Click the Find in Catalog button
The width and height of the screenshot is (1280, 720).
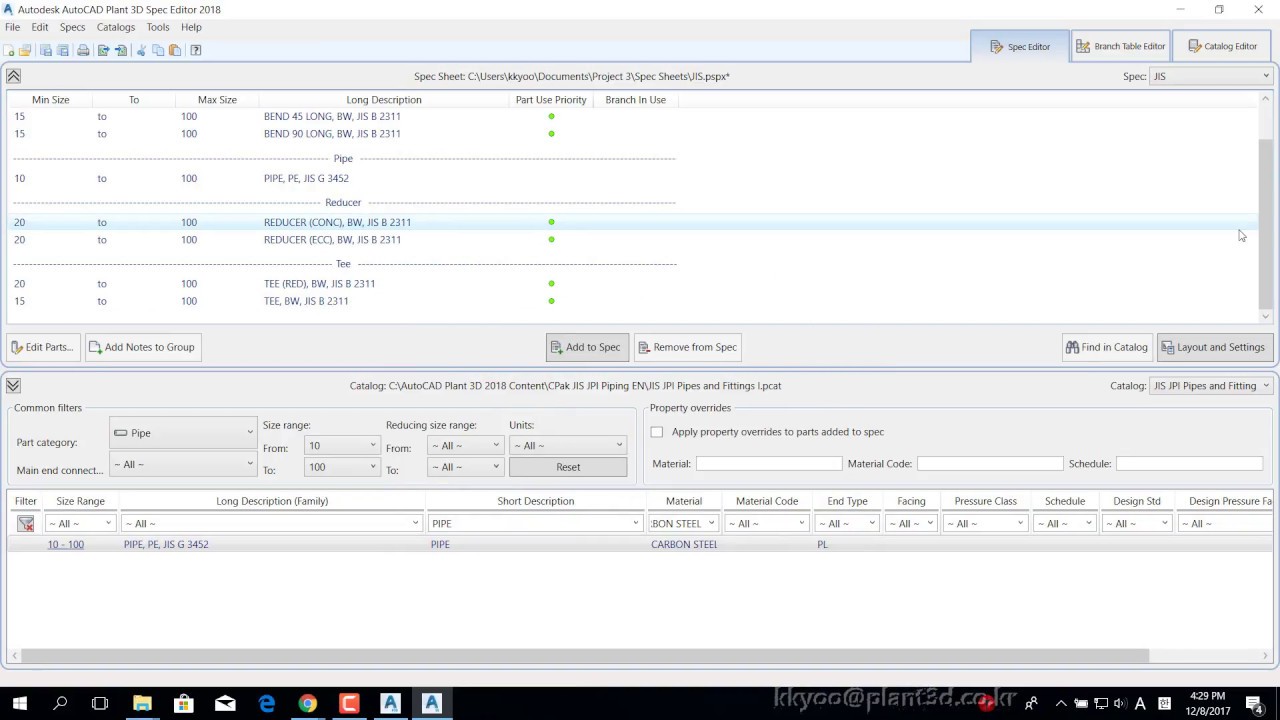1107,347
